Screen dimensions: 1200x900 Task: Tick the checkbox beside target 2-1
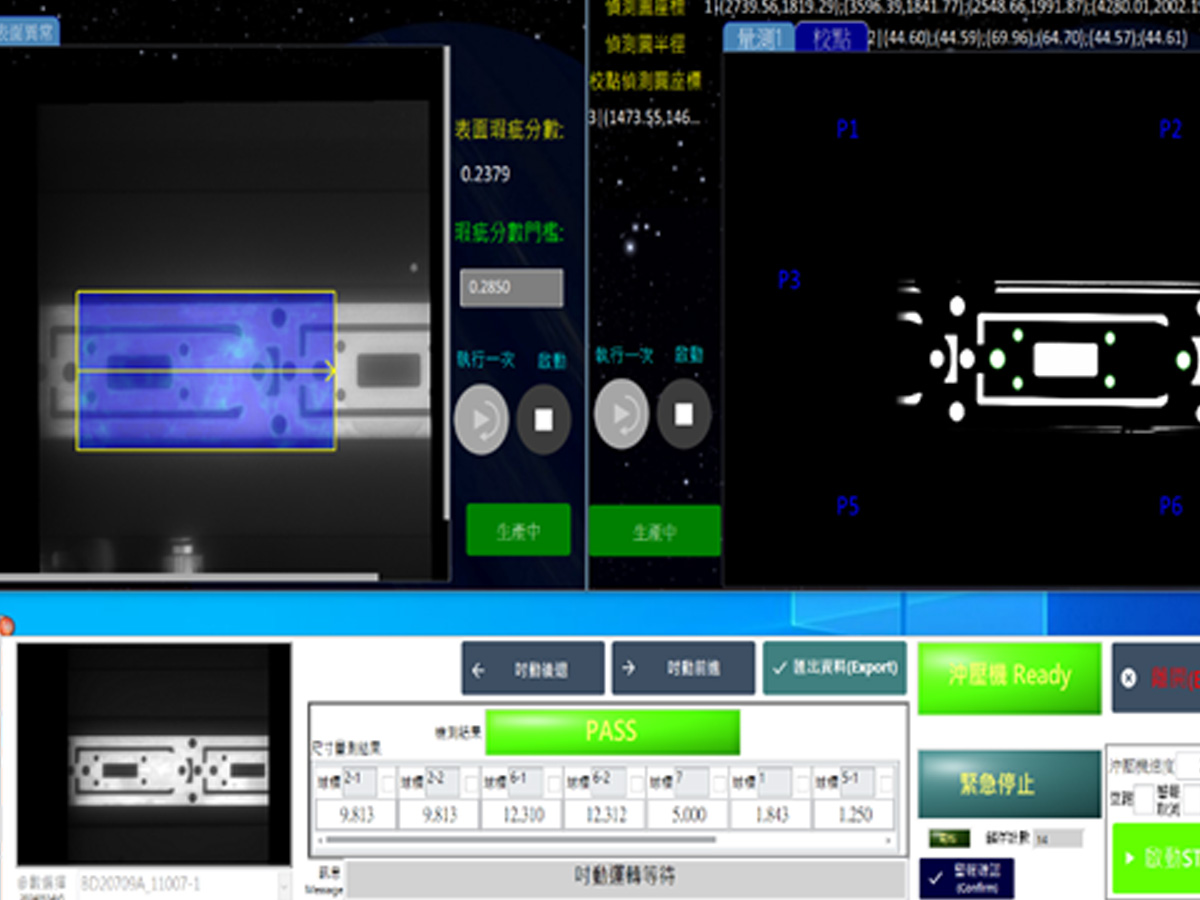[x=386, y=784]
